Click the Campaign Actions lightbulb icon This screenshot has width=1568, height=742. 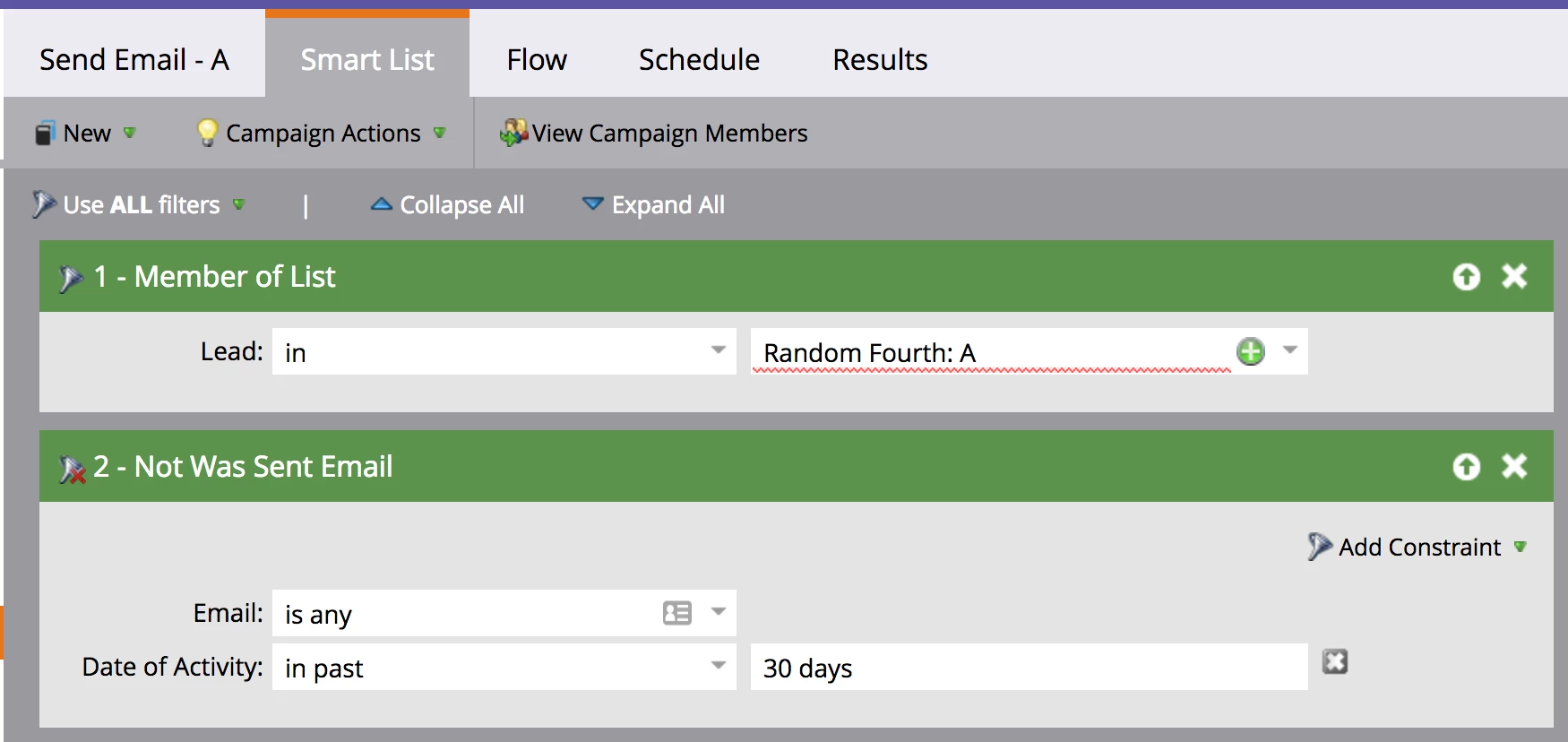pyautogui.click(x=207, y=133)
